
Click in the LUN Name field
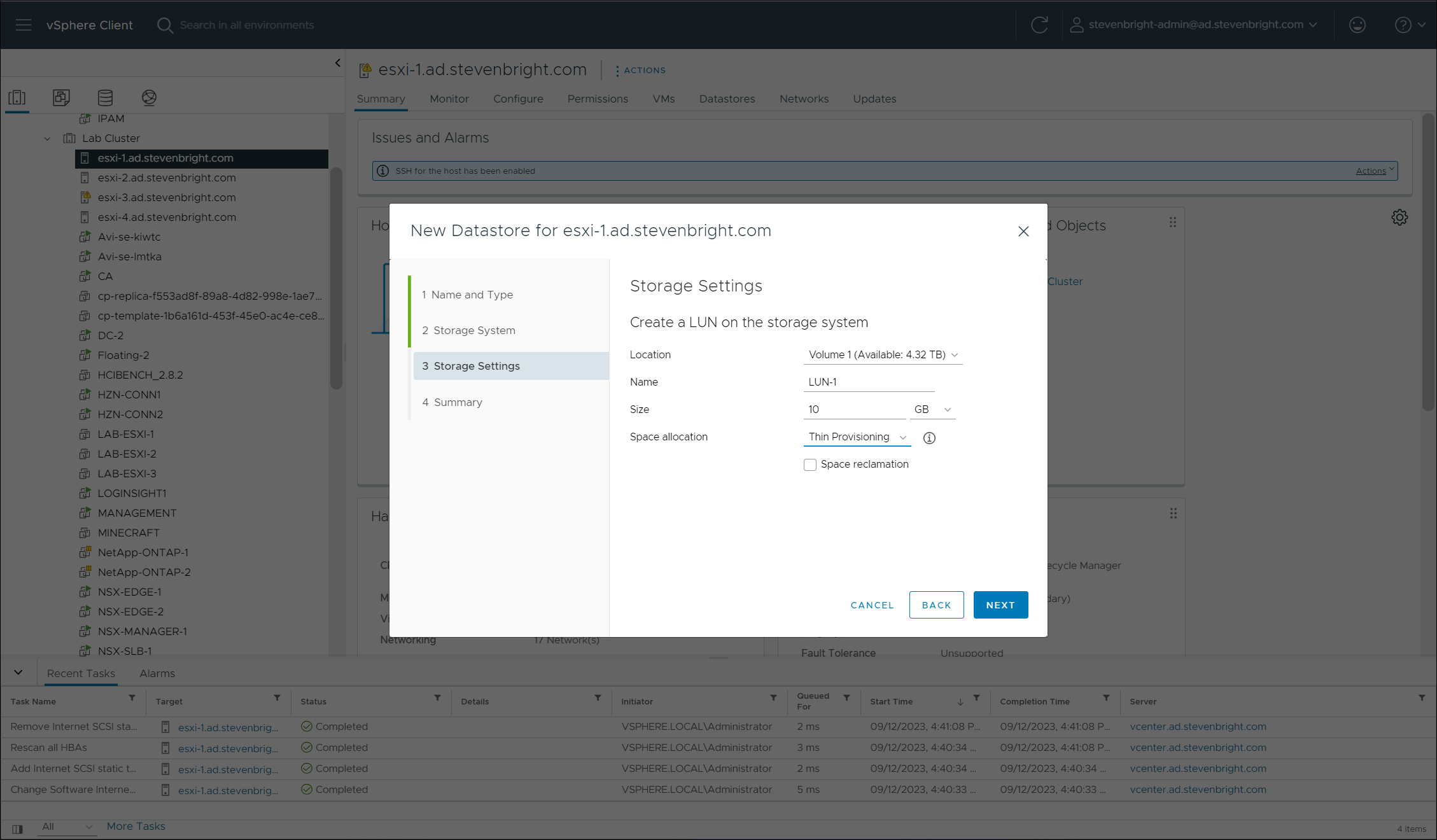click(x=868, y=382)
